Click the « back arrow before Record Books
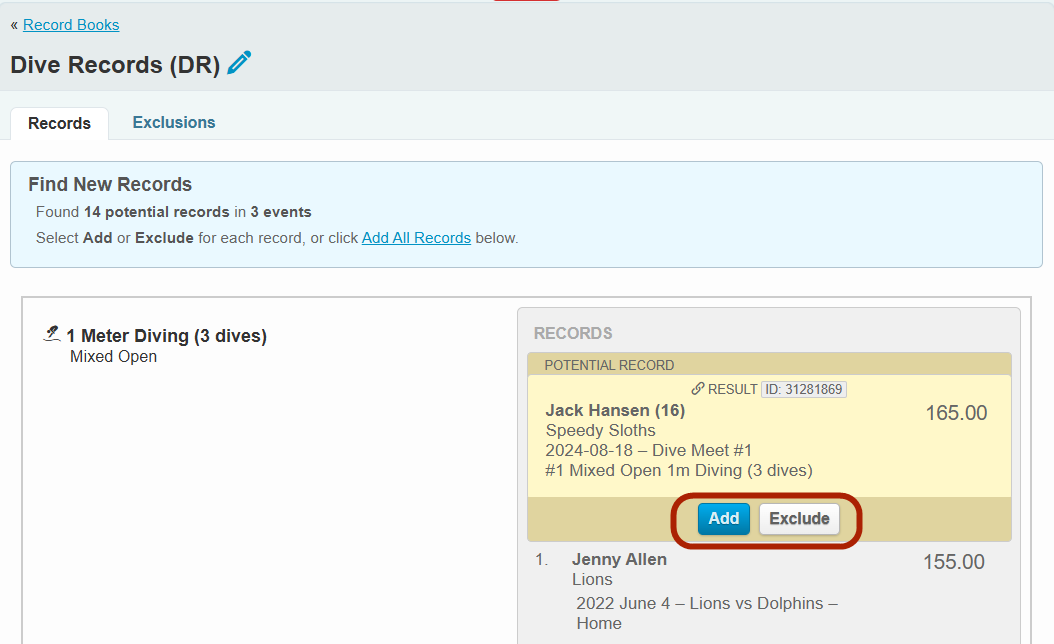 pos(14,25)
